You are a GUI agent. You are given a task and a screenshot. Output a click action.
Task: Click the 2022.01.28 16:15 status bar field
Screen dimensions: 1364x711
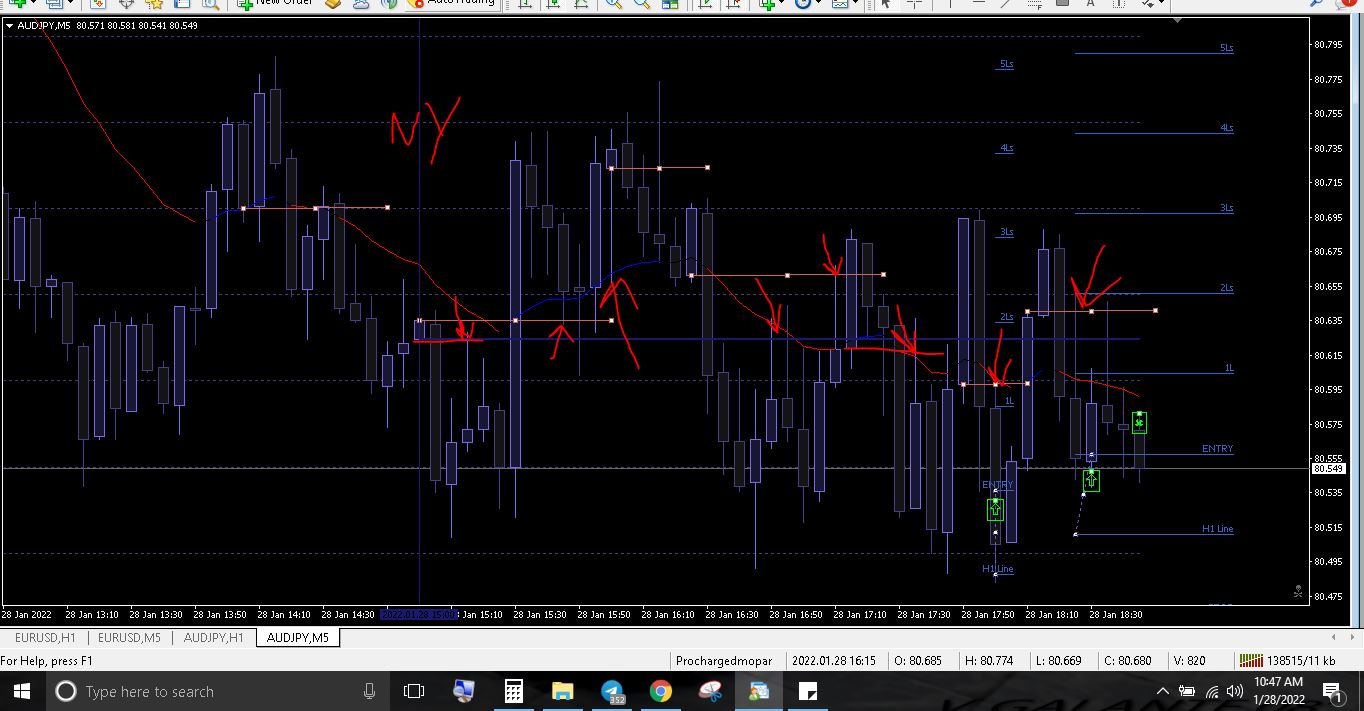point(834,660)
